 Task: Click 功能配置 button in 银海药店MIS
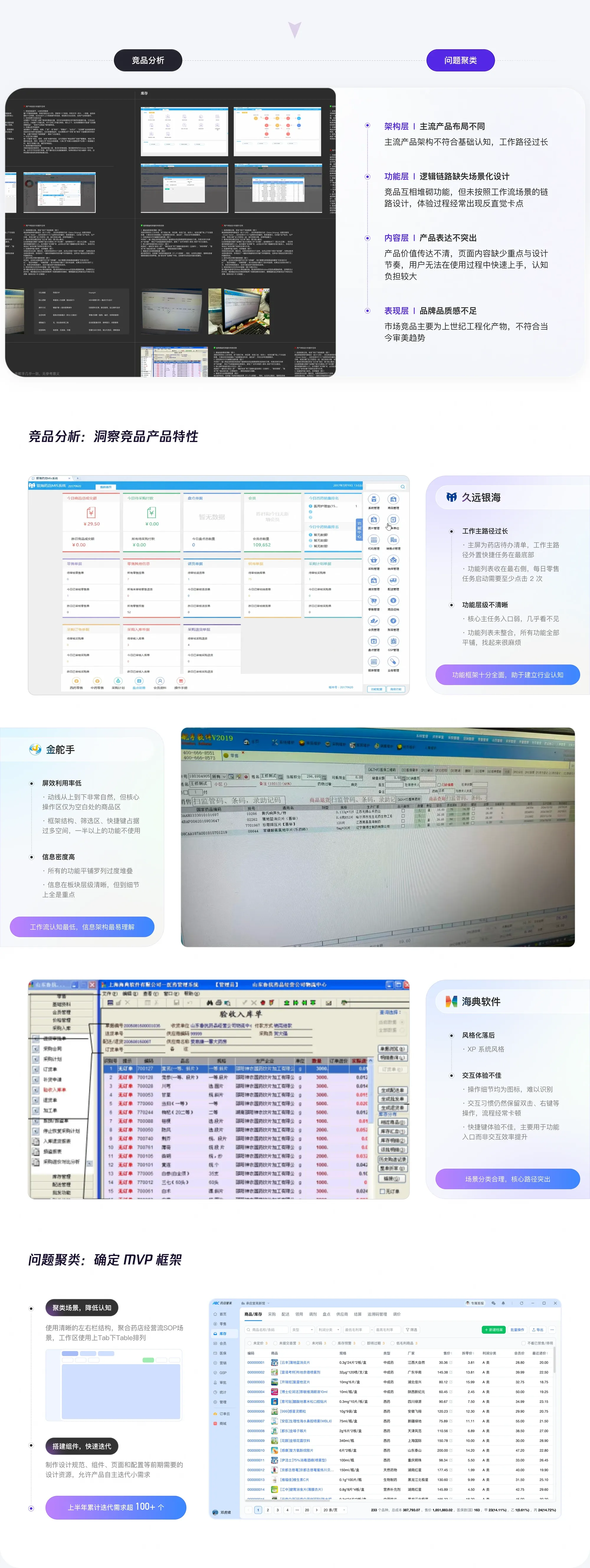click(376, 689)
